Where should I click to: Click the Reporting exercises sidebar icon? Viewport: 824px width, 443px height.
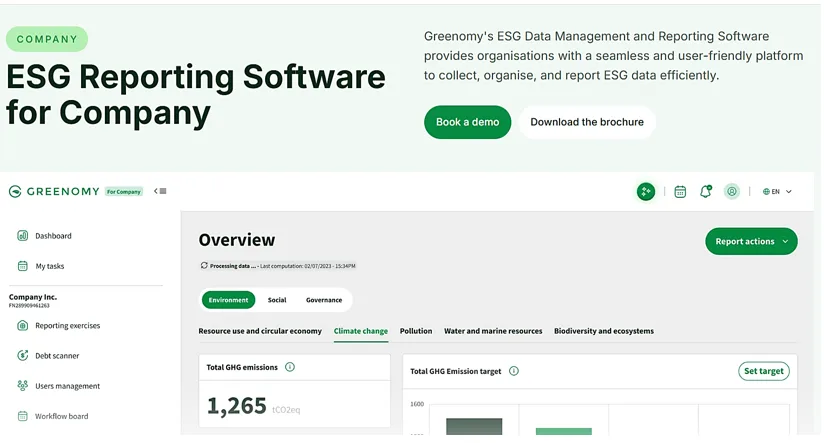(x=23, y=325)
